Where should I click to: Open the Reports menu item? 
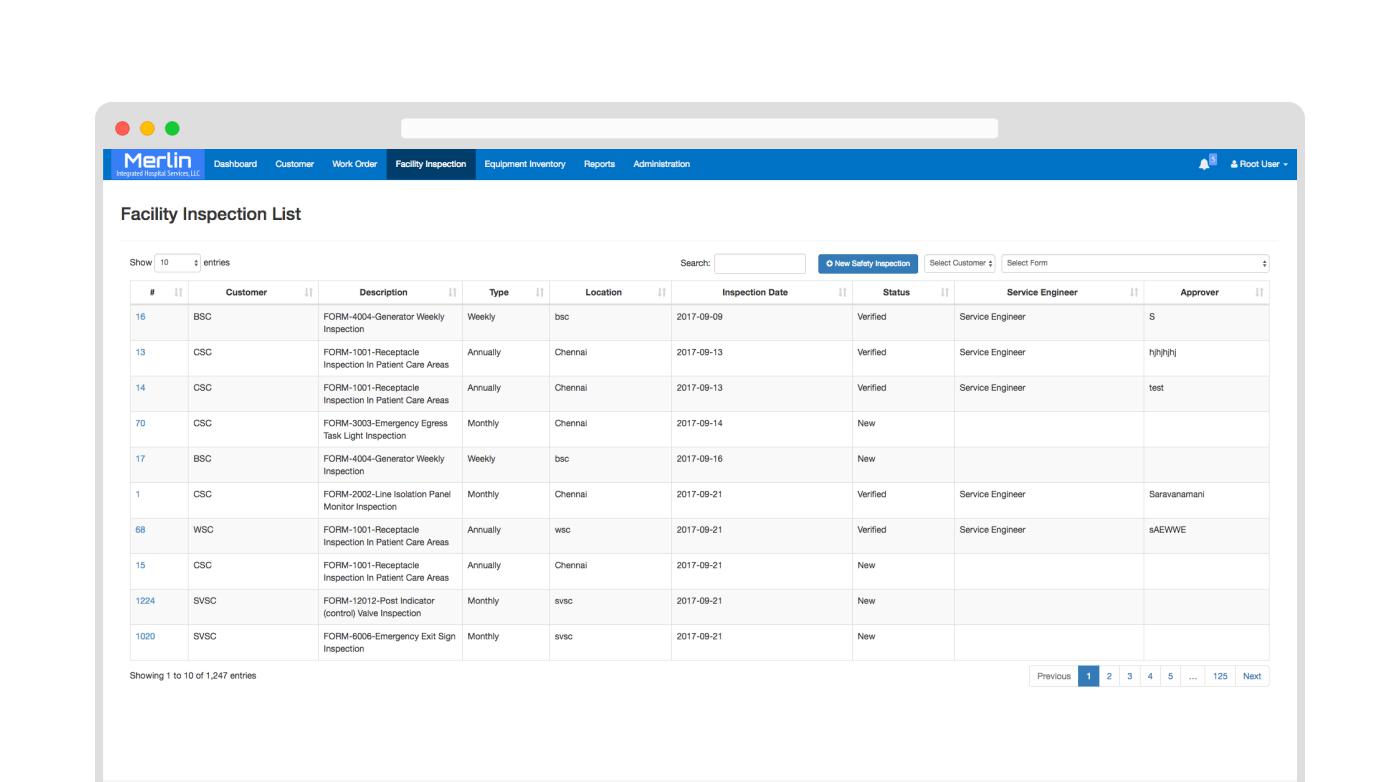pos(599,164)
